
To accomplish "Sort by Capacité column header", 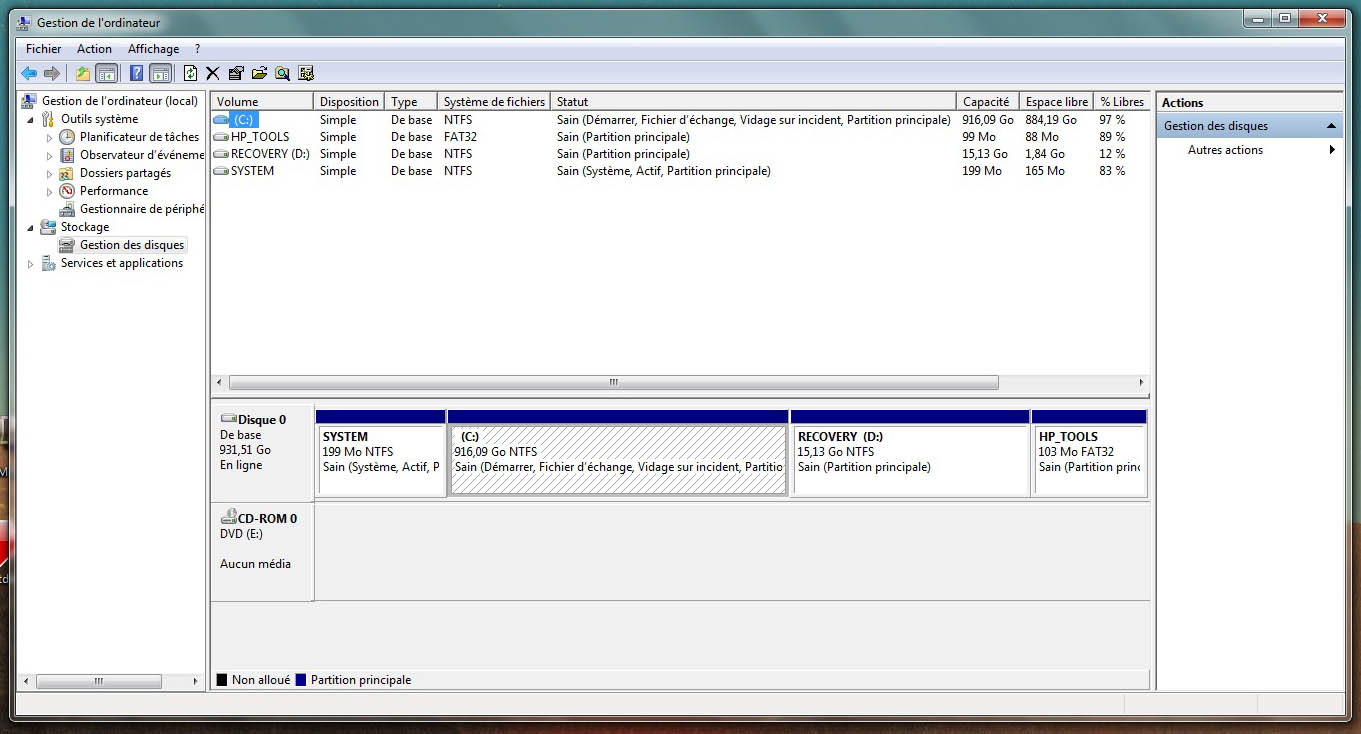I will [x=988, y=102].
